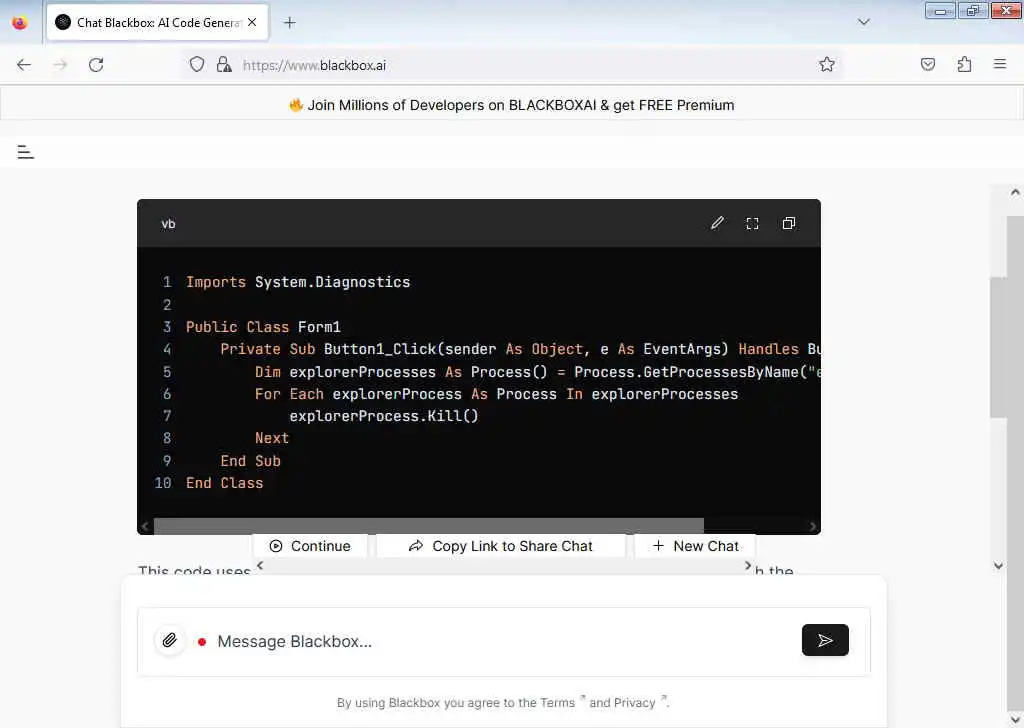Click the For Each explorerProcess line

[496, 394]
